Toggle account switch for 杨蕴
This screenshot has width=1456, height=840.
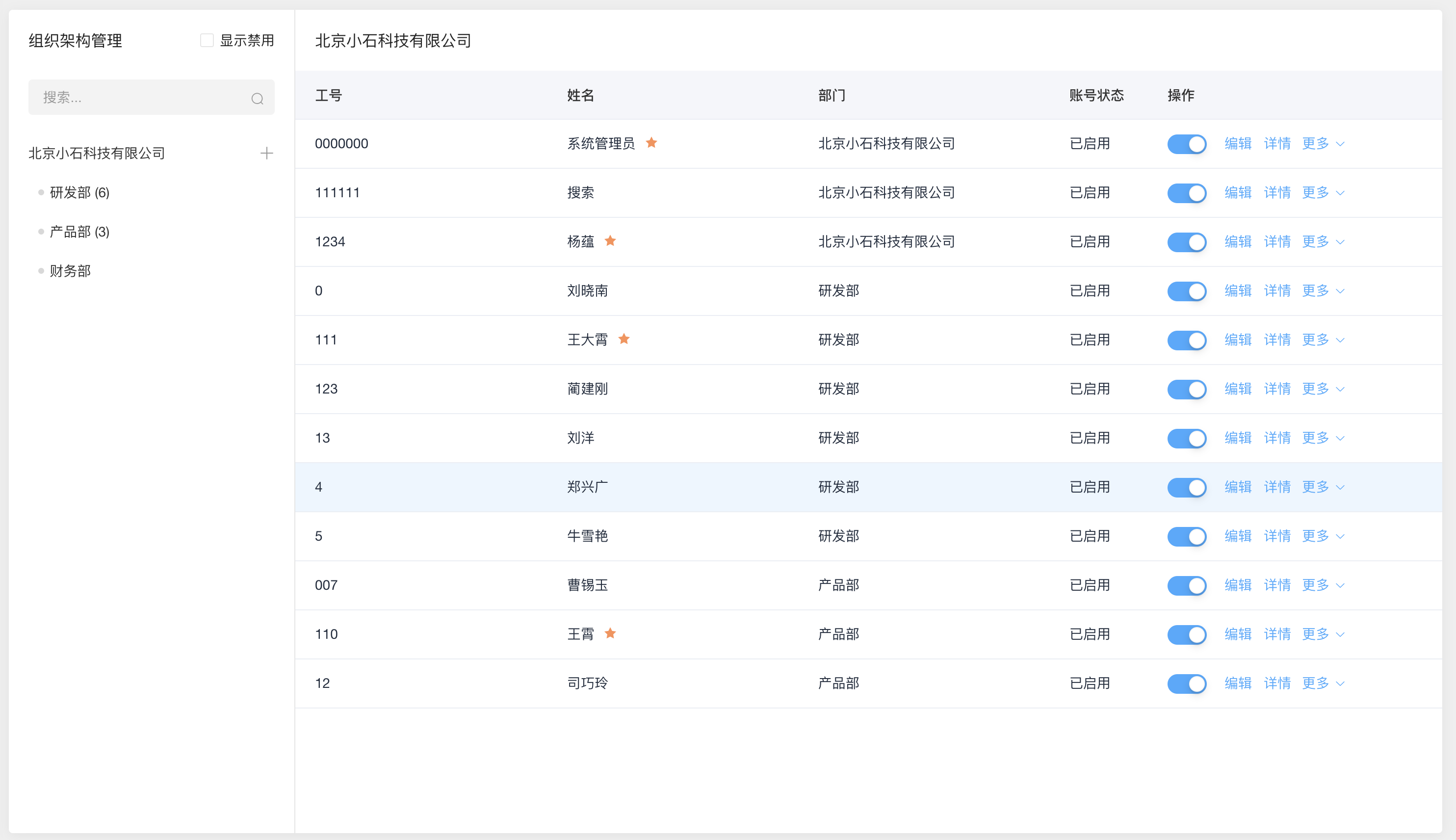[1187, 242]
